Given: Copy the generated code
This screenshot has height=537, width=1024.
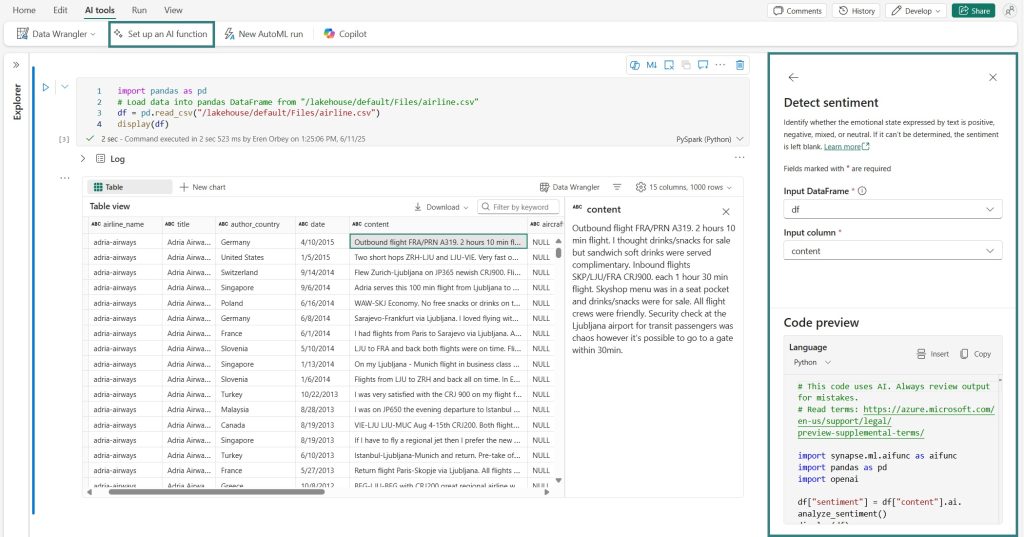Looking at the screenshot, I should (x=975, y=354).
